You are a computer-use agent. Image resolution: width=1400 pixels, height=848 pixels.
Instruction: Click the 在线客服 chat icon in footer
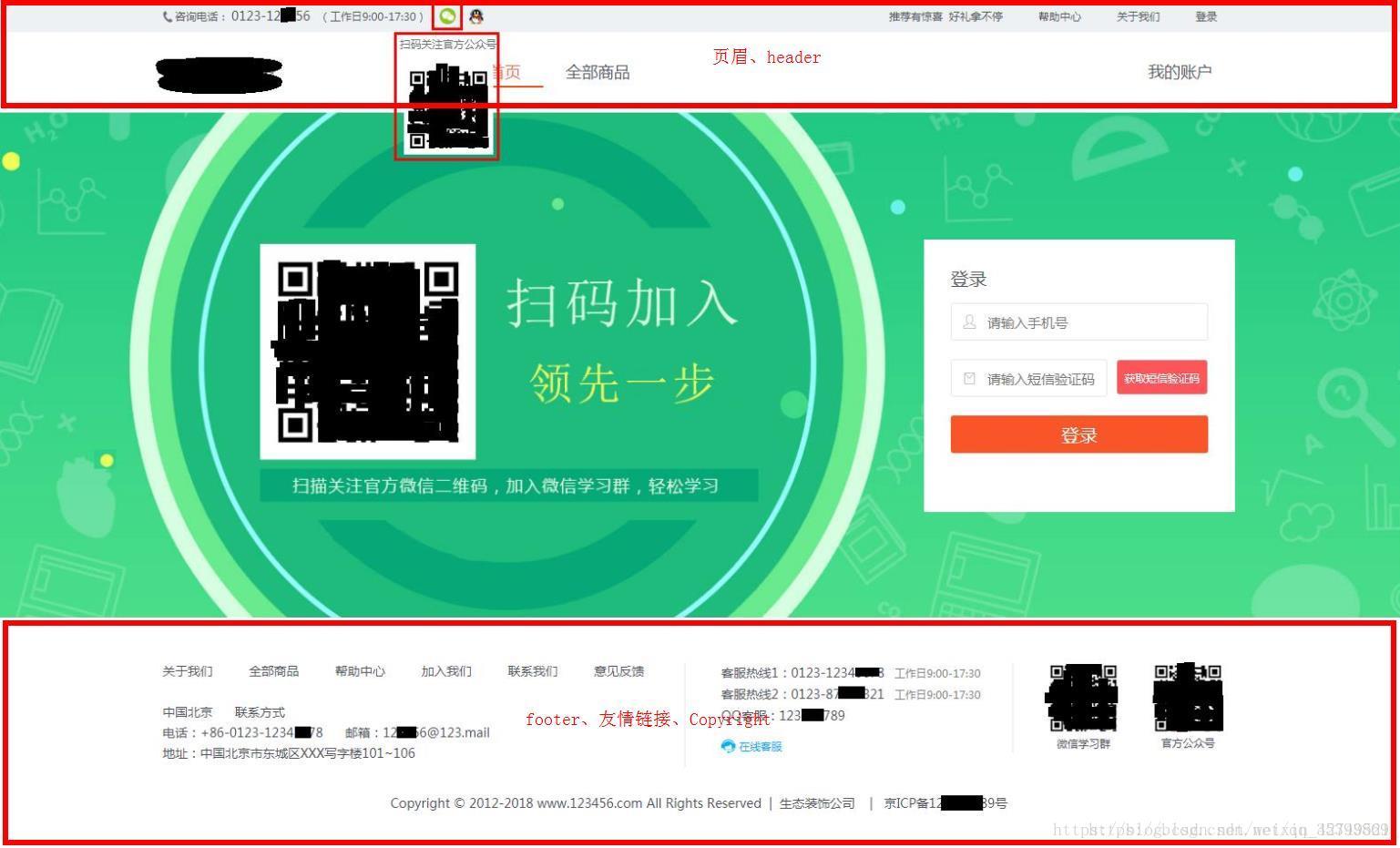point(728,746)
